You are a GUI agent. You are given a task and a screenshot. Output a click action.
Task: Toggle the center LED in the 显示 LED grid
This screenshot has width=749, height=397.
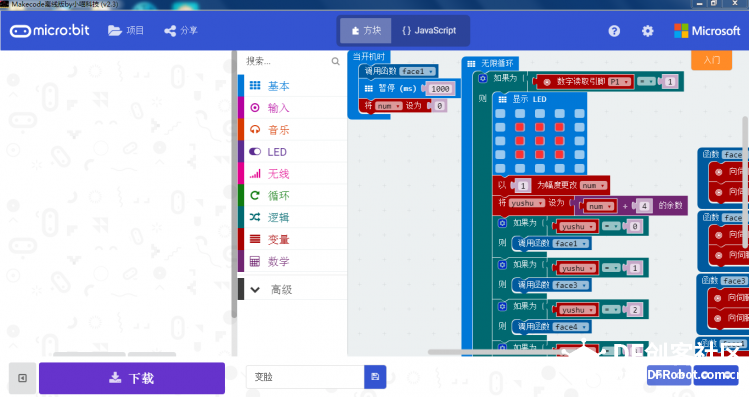[x=540, y=141]
